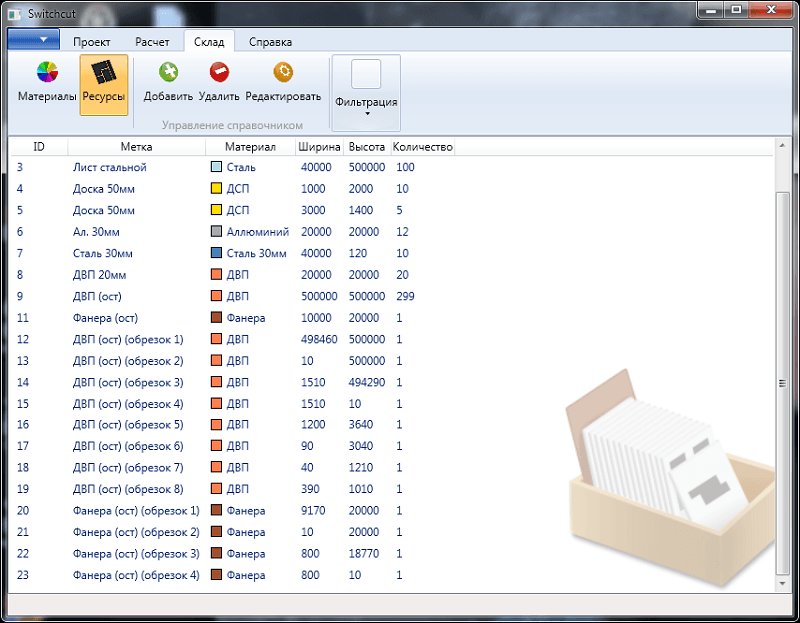The height and width of the screenshot is (623, 800).
Task: Click the Аллюминий material name
Action: click(258, 232)
